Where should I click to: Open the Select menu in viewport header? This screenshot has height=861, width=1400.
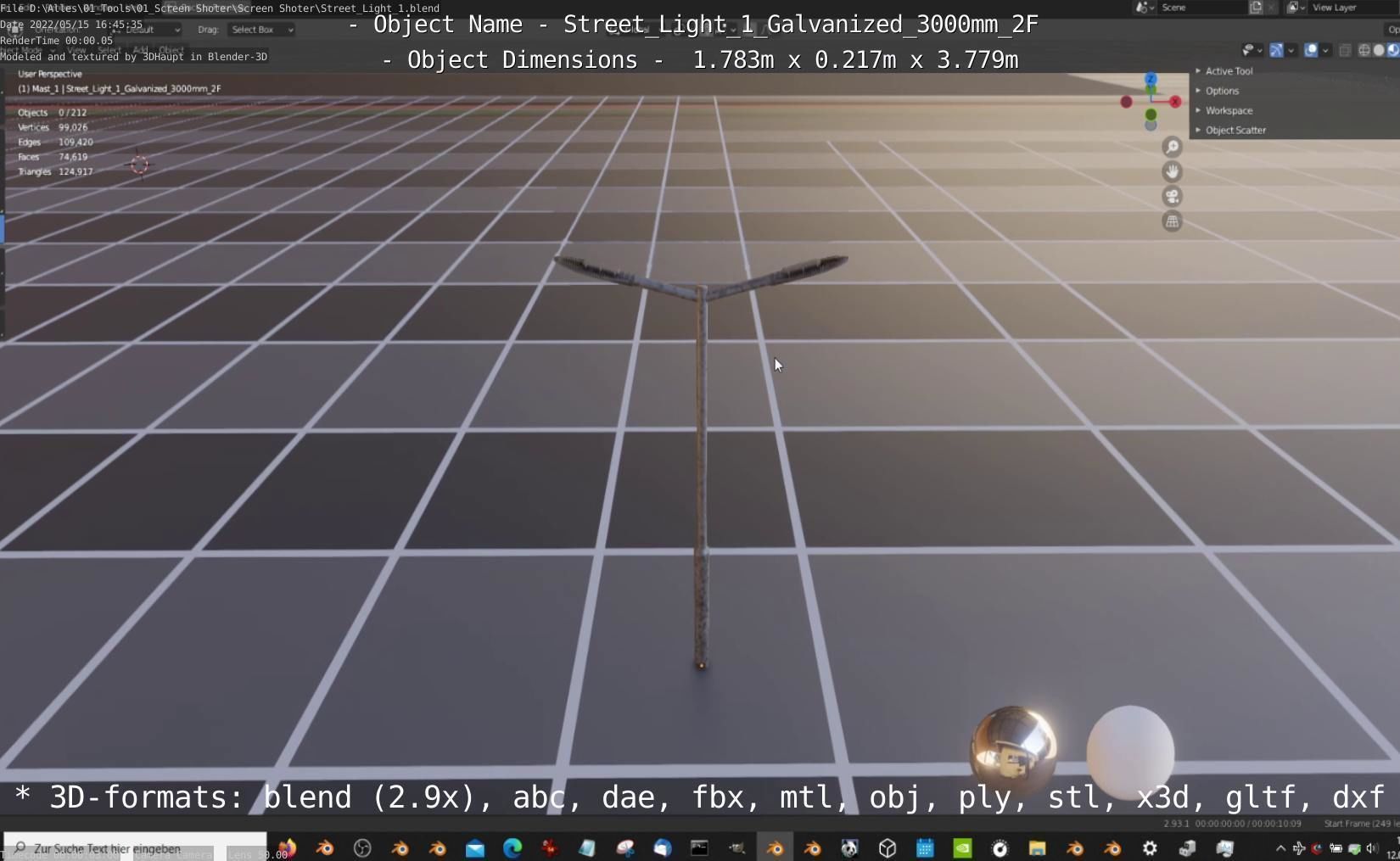point(109,51)
